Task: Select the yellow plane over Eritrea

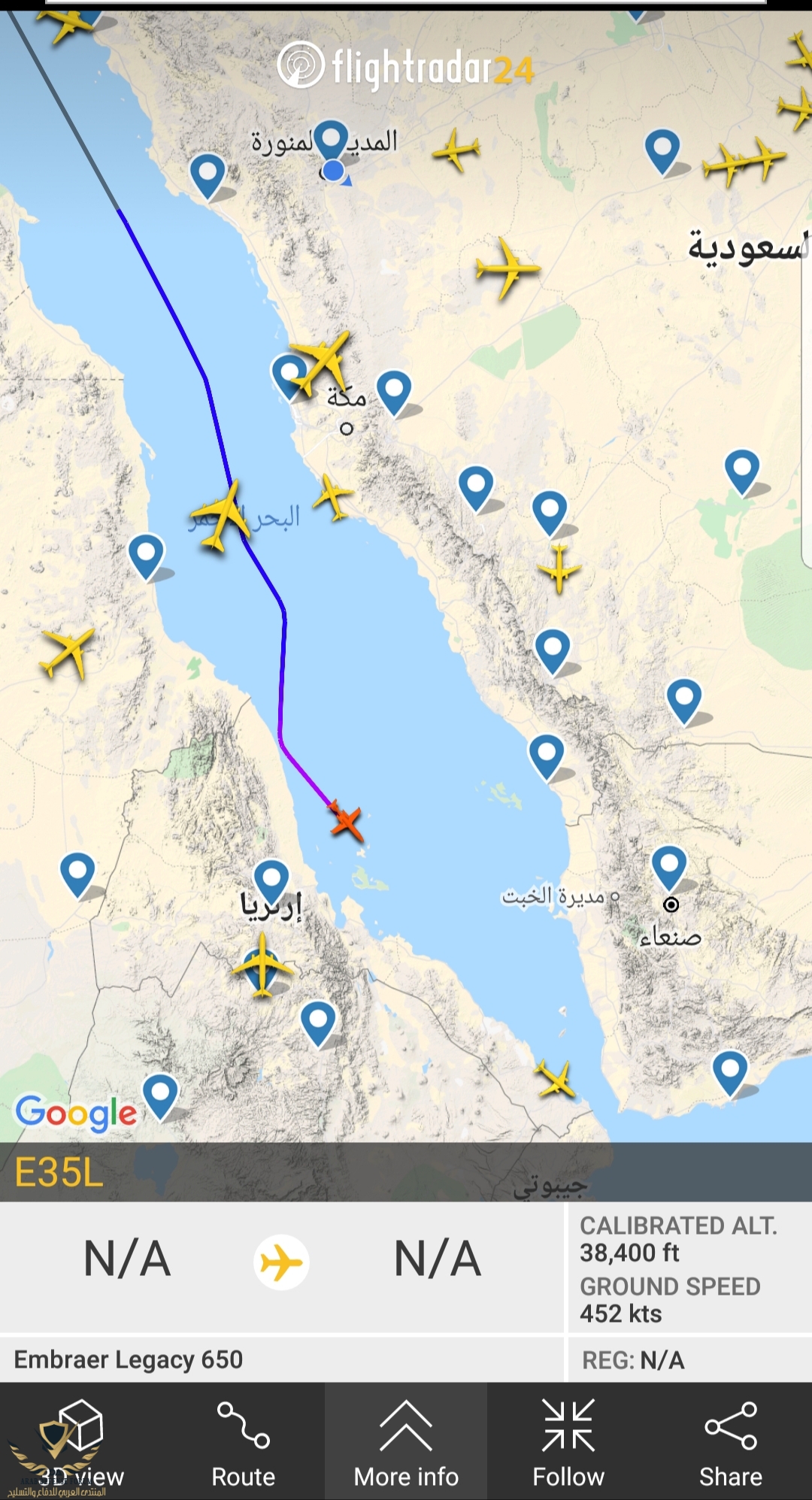Action: point(262,965)
